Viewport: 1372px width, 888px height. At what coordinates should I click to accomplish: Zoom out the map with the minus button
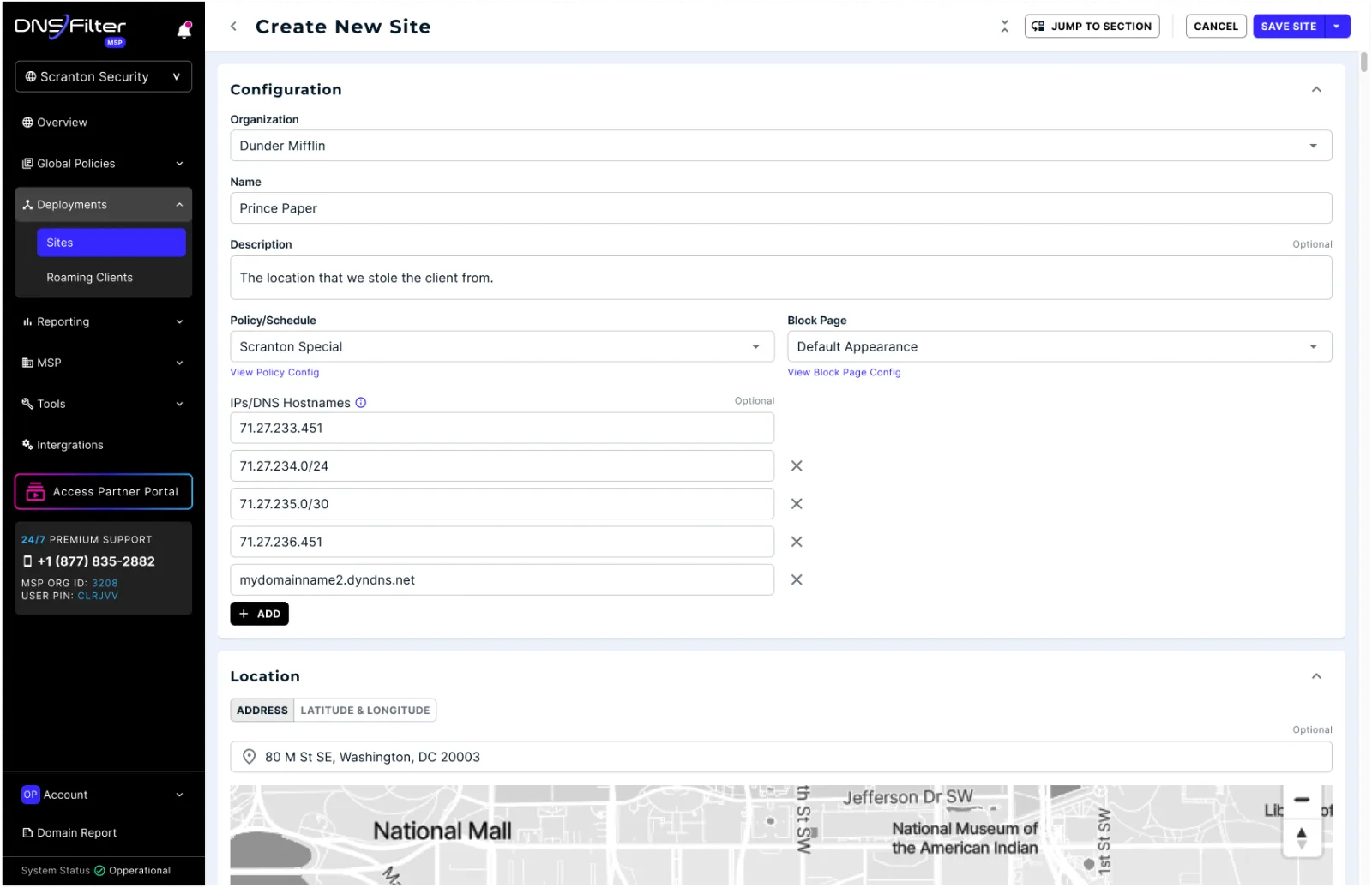(x=1302, y=800)
